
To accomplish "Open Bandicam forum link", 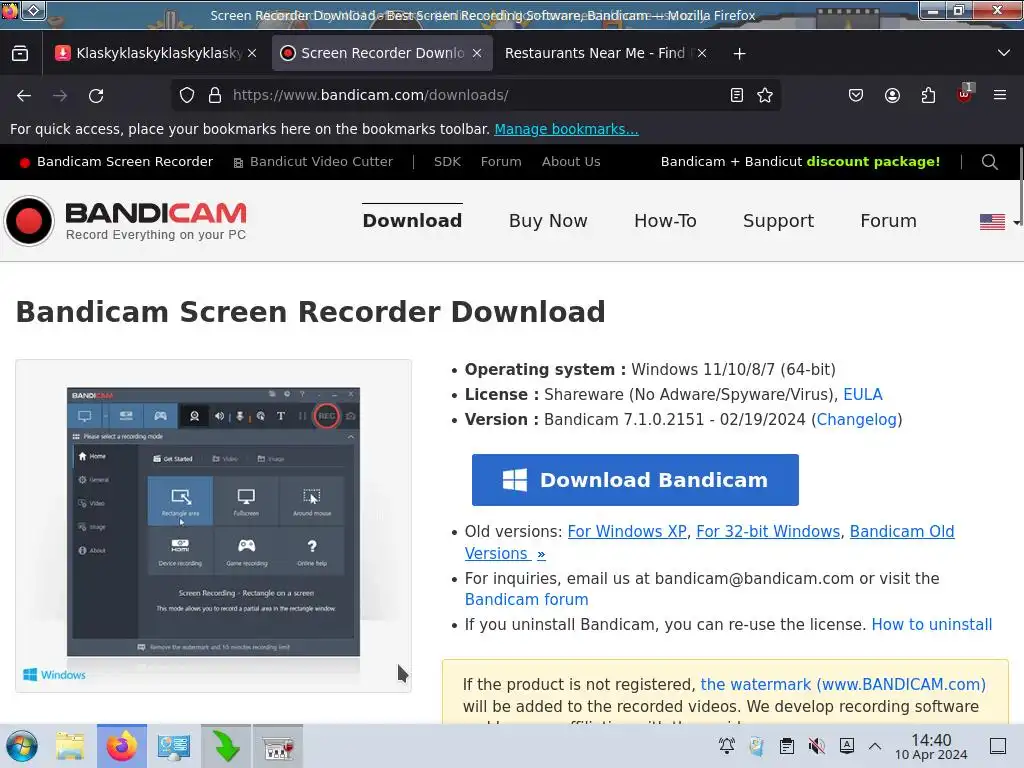I will [x=526, y=600].
